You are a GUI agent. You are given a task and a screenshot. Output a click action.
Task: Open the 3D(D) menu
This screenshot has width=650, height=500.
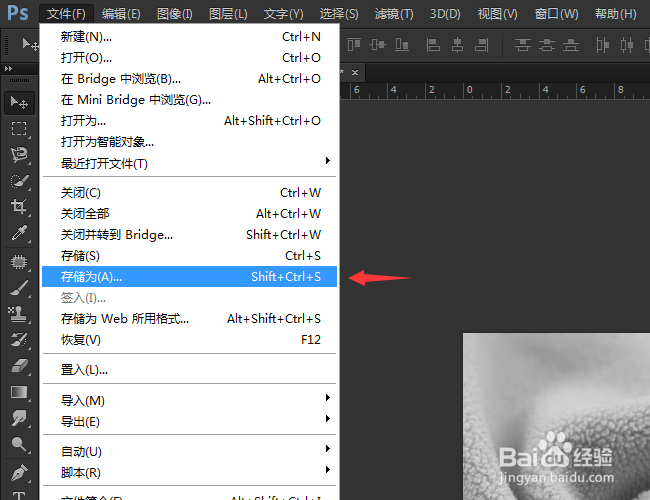coord(445,14)
